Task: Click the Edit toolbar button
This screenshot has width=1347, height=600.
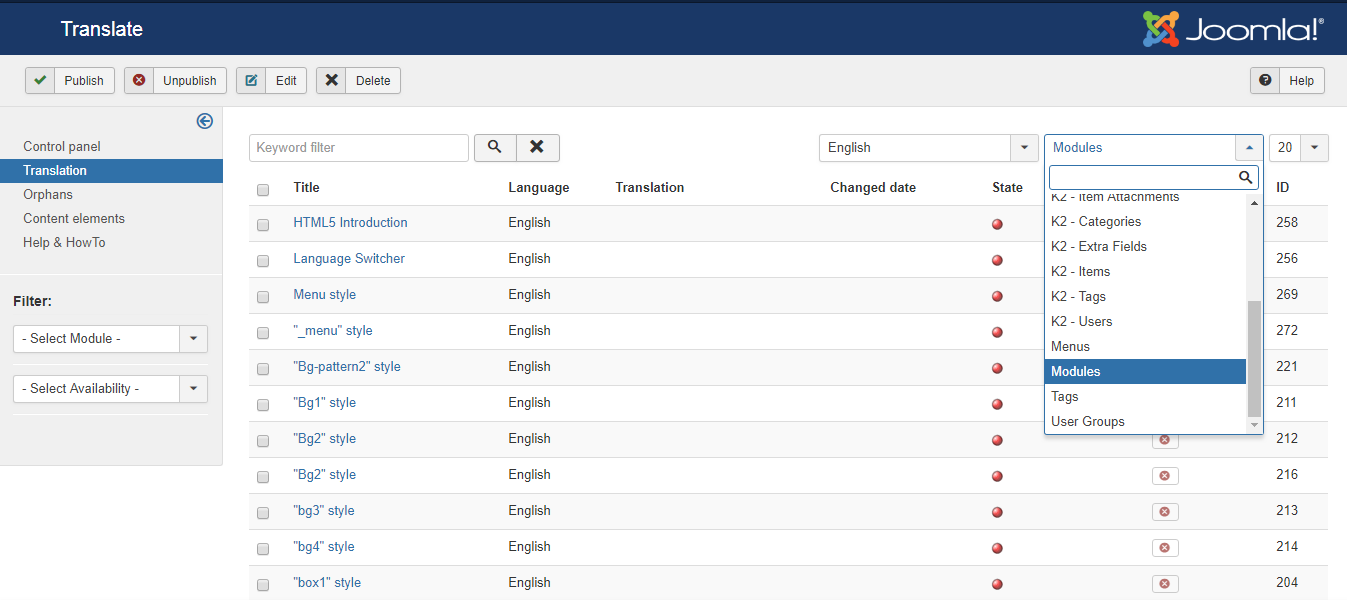Action: point(272,81)
